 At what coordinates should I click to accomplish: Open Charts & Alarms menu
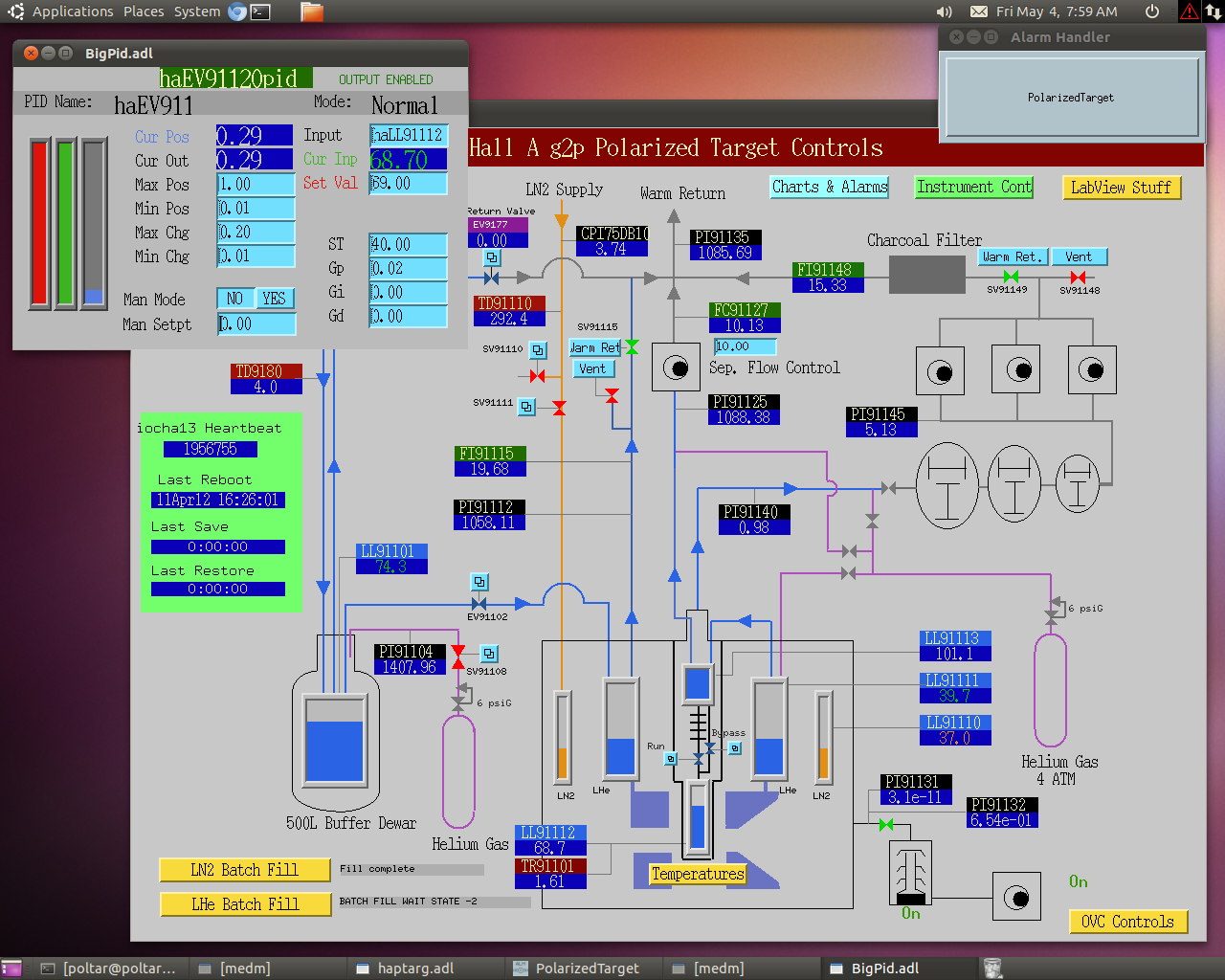(x=830, y=188)
